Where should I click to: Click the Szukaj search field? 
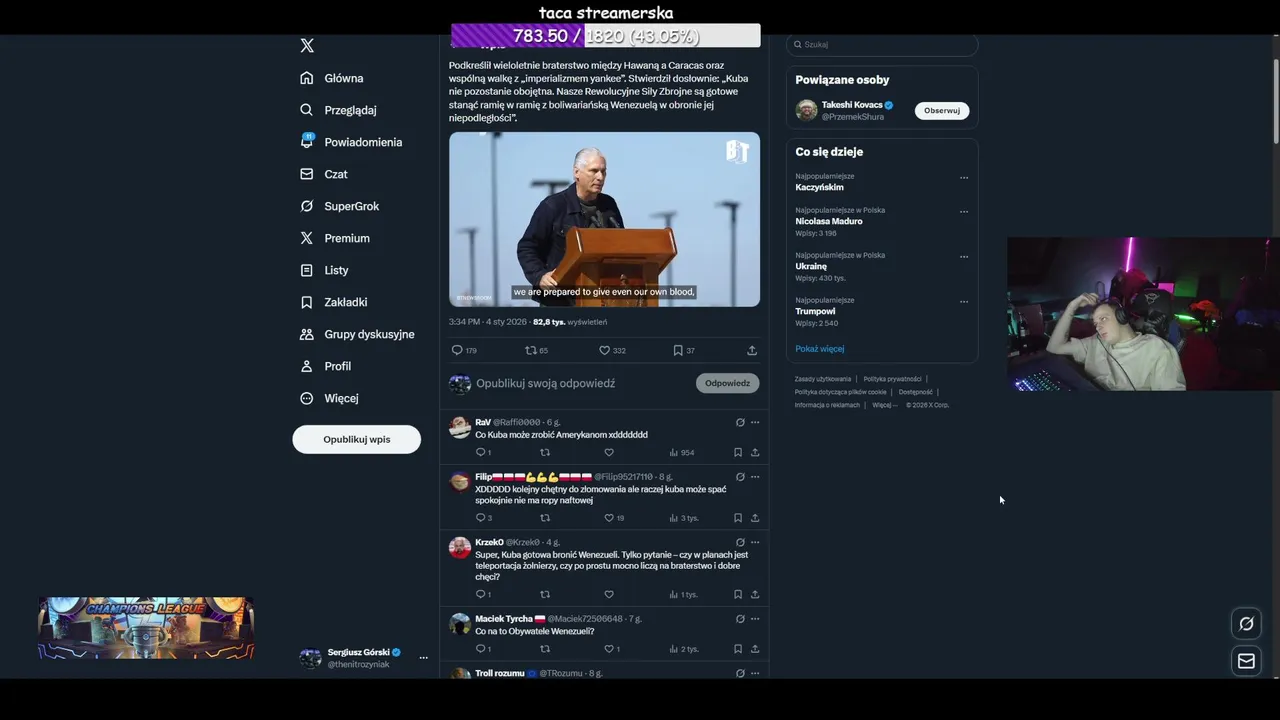[x=882, y=44]
